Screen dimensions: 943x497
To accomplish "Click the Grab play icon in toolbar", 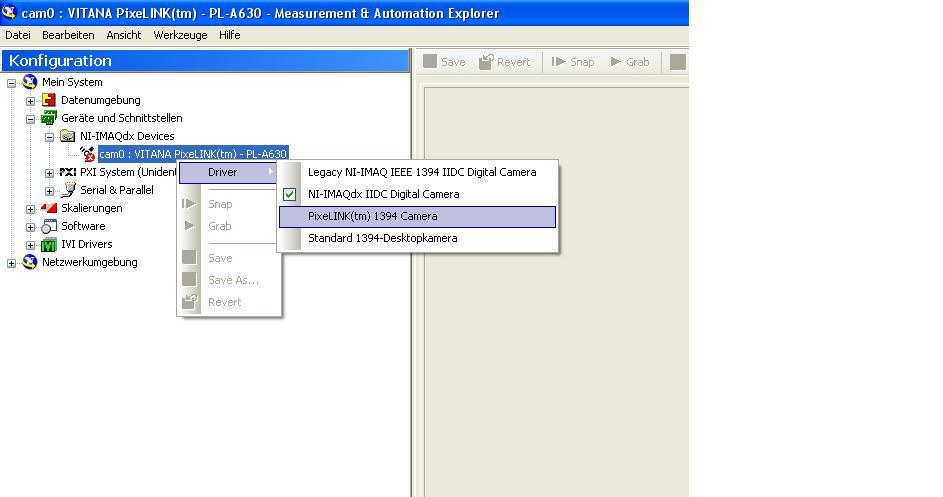I will click(616, 61).
